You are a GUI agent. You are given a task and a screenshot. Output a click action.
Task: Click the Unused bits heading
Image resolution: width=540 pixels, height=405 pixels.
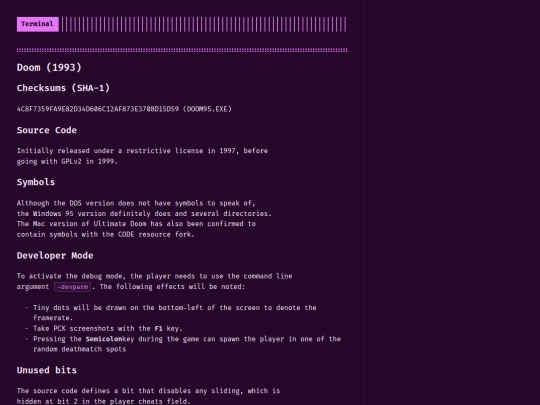(47, 370)
